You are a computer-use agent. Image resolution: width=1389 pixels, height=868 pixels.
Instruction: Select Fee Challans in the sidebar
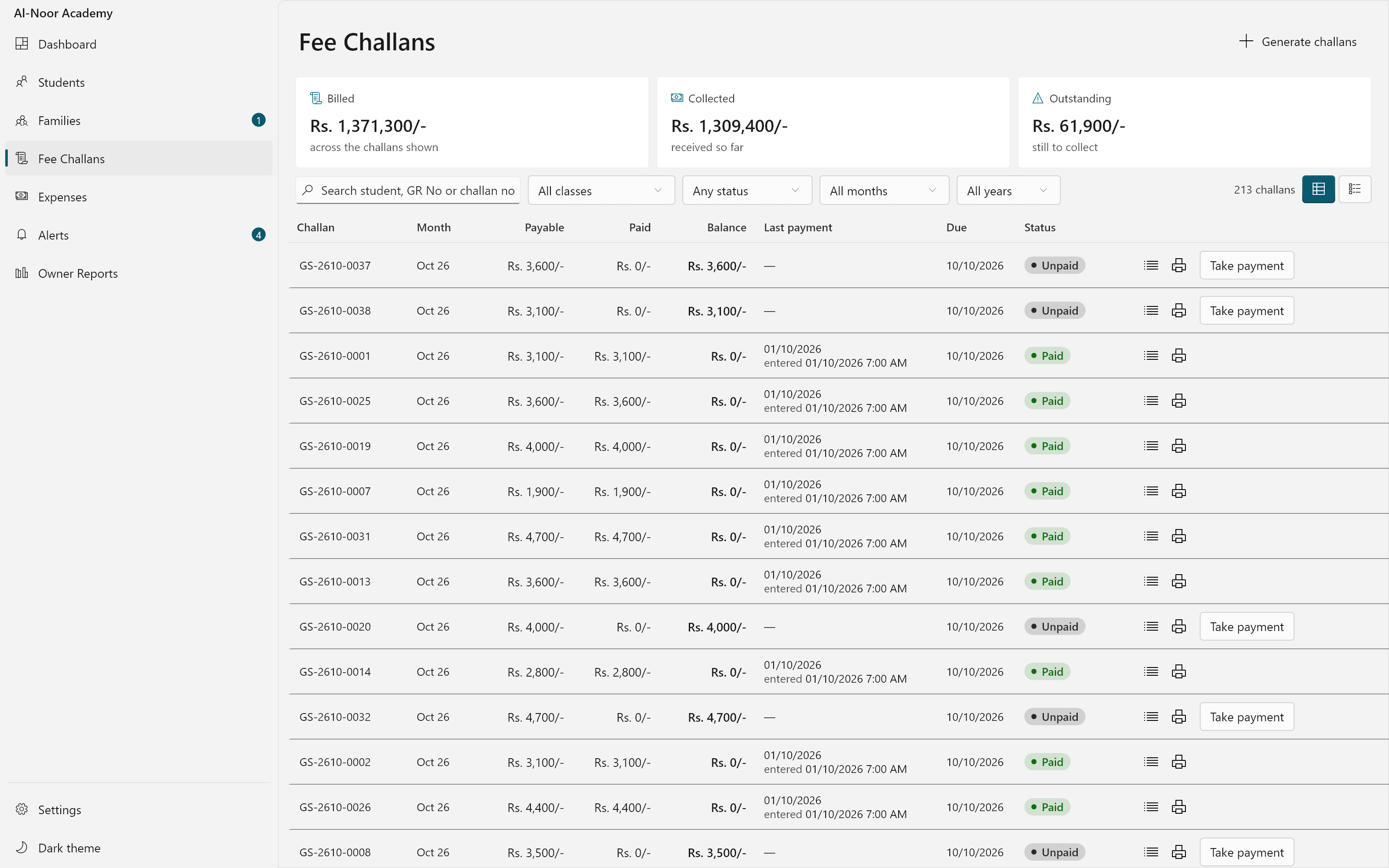coord(138,158)
